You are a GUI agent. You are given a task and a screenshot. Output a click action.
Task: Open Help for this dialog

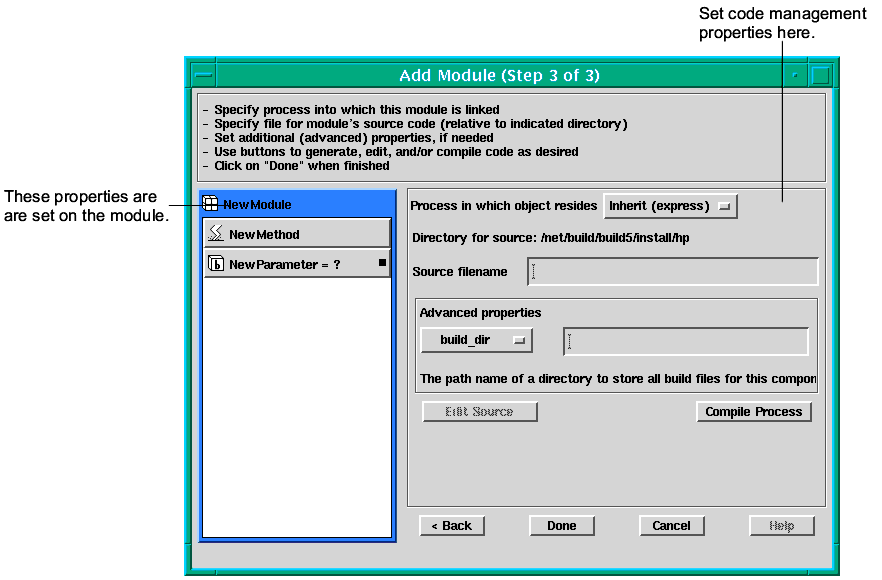point(781,526)
